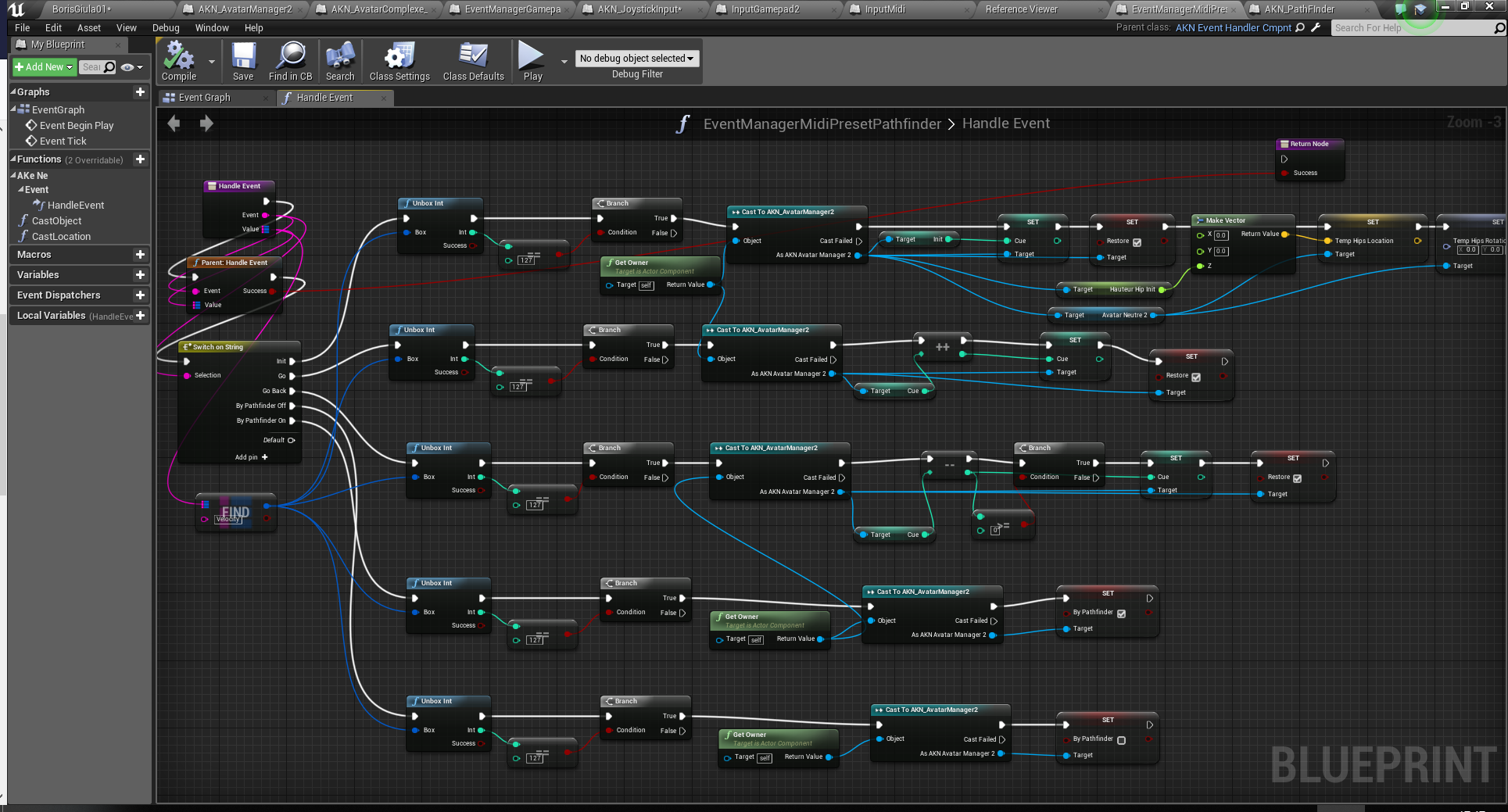The width and height of the screenshot is (1508, 812).
Task: Switch to Reference Viewer tab
Action: (1021, 9)
